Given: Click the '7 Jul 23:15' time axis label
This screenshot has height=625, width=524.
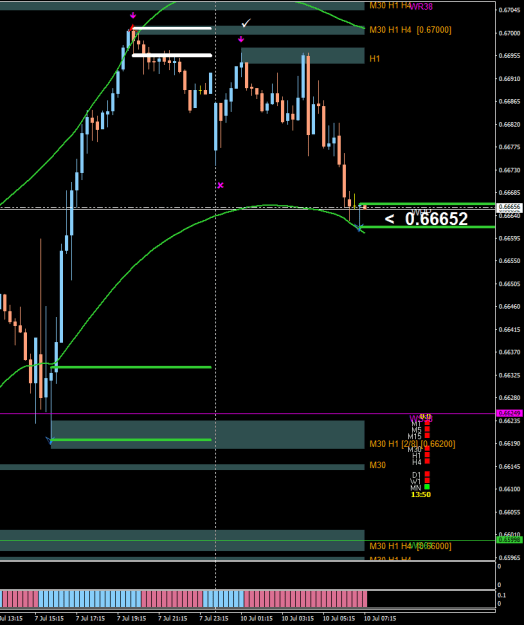Looking at the screenshot, I should (x=214, y=619).
